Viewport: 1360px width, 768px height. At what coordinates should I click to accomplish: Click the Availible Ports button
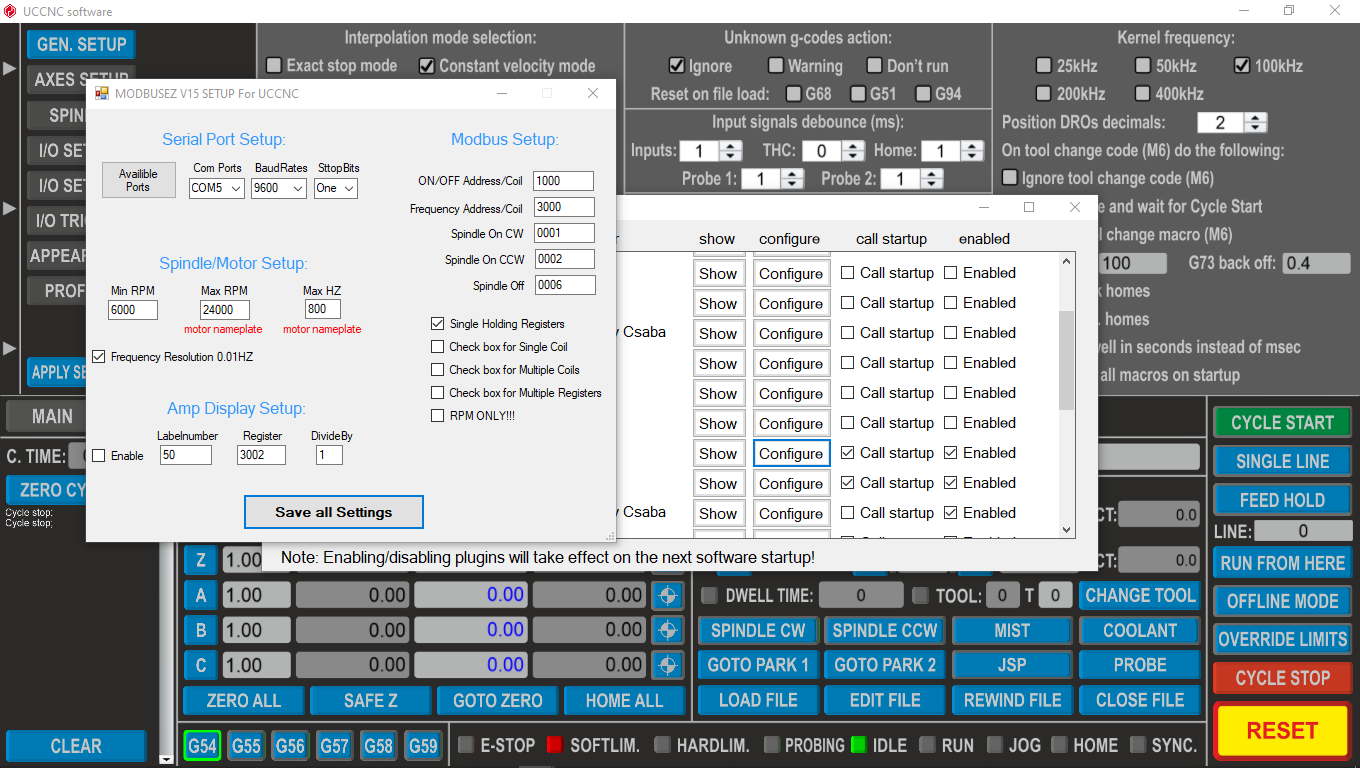pos(138,180)
